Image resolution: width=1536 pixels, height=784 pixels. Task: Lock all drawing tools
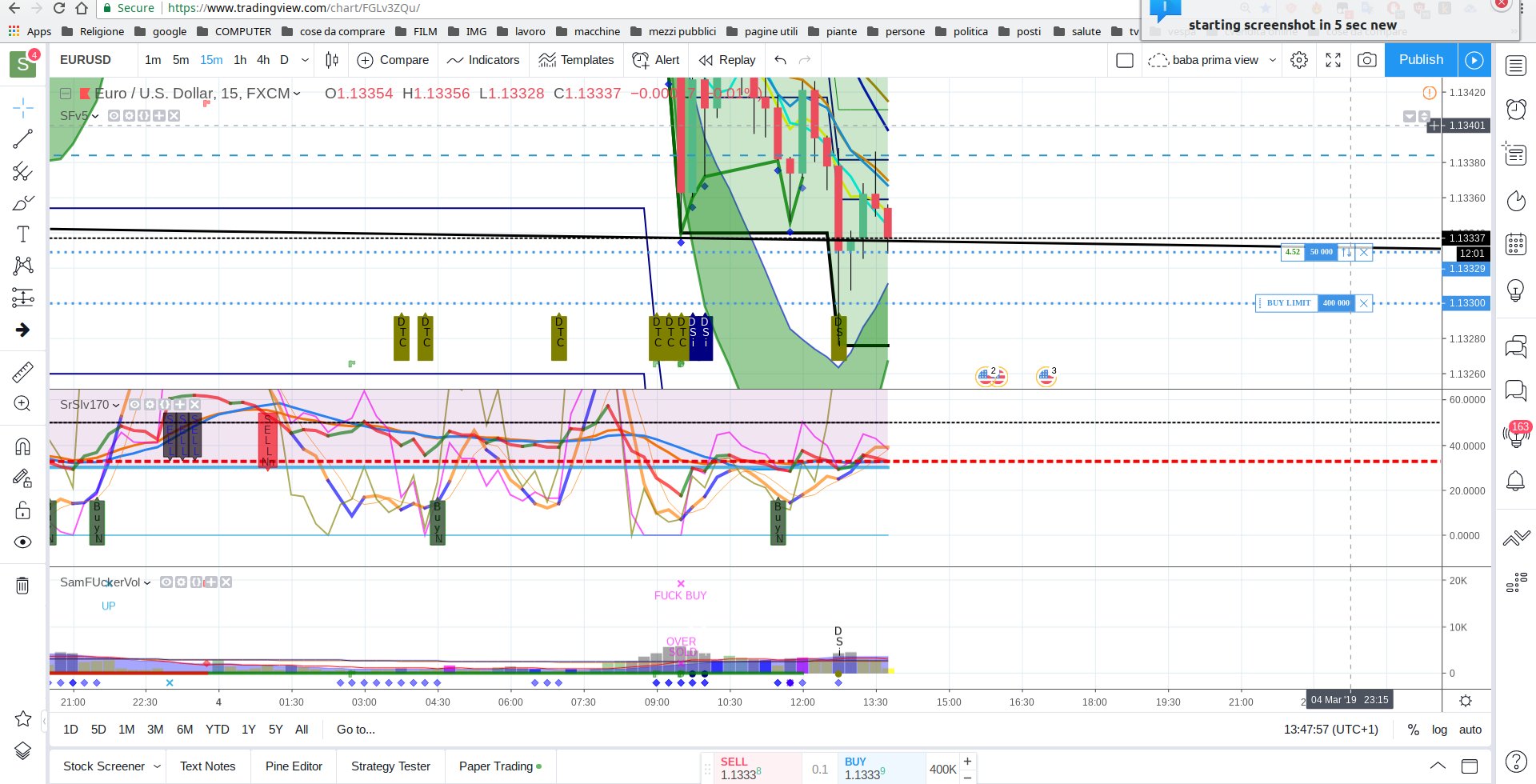coord(22,510)
